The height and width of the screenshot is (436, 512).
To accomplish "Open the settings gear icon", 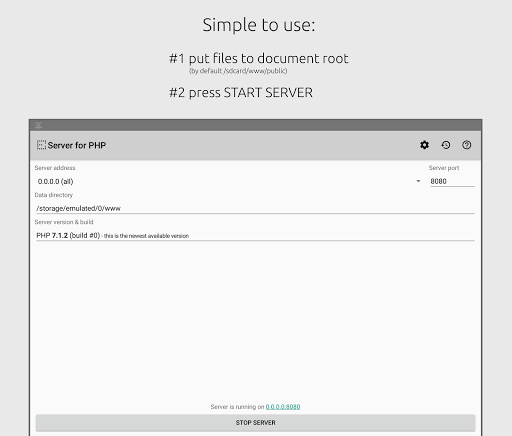I will [424, 145].
